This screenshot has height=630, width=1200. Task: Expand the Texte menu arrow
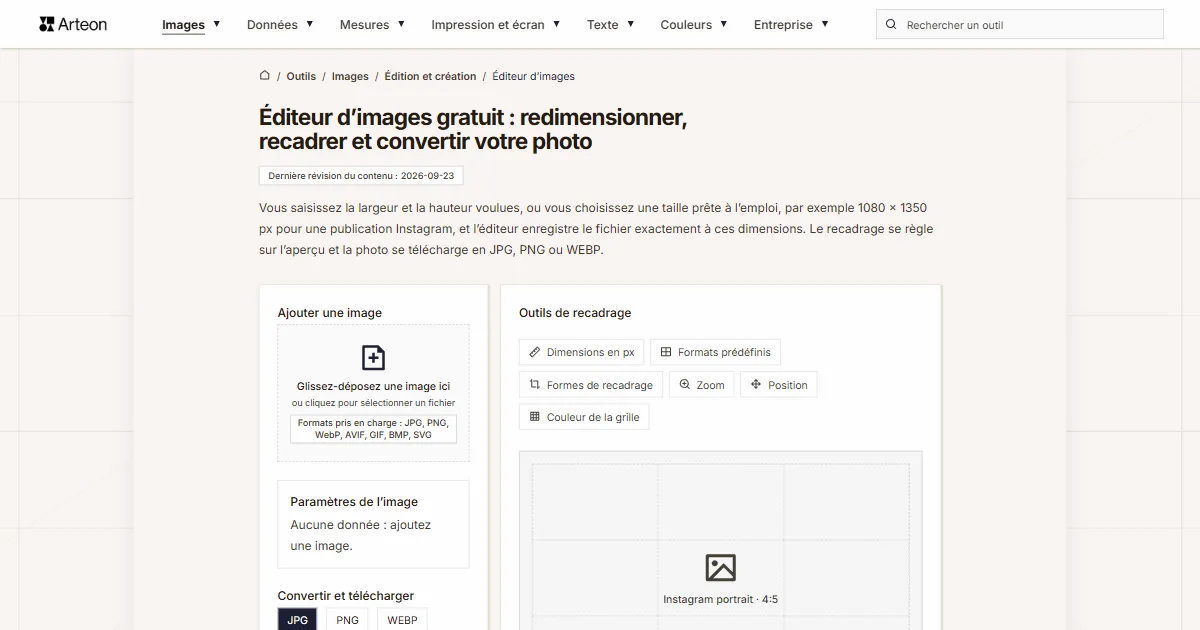tap(630, 24)
